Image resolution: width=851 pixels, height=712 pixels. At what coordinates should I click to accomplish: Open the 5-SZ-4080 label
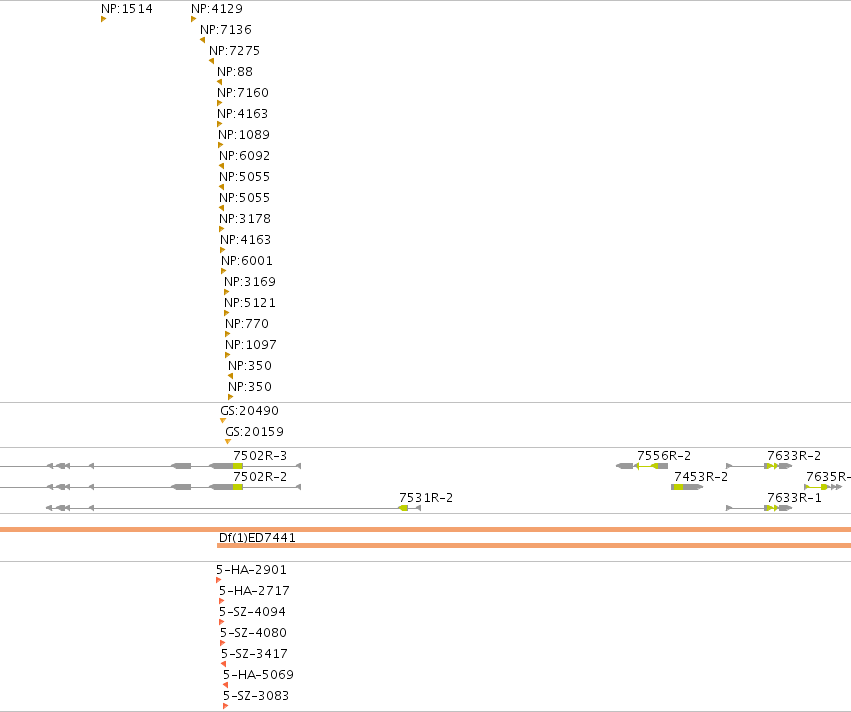pos(253,633)
